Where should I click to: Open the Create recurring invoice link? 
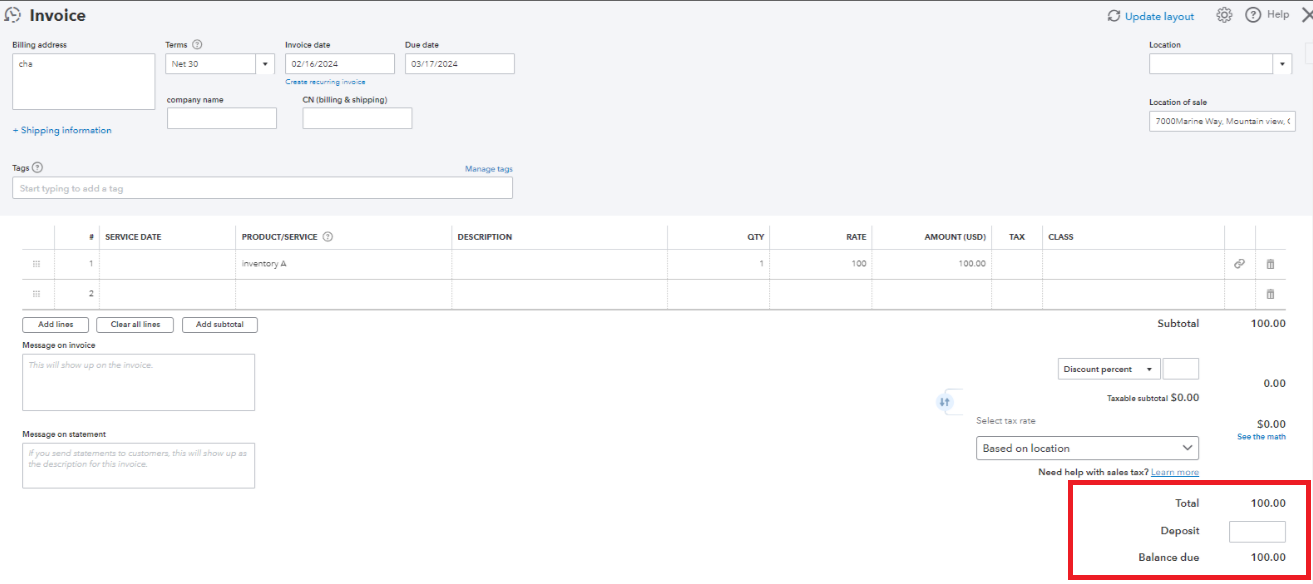(325, 82)
